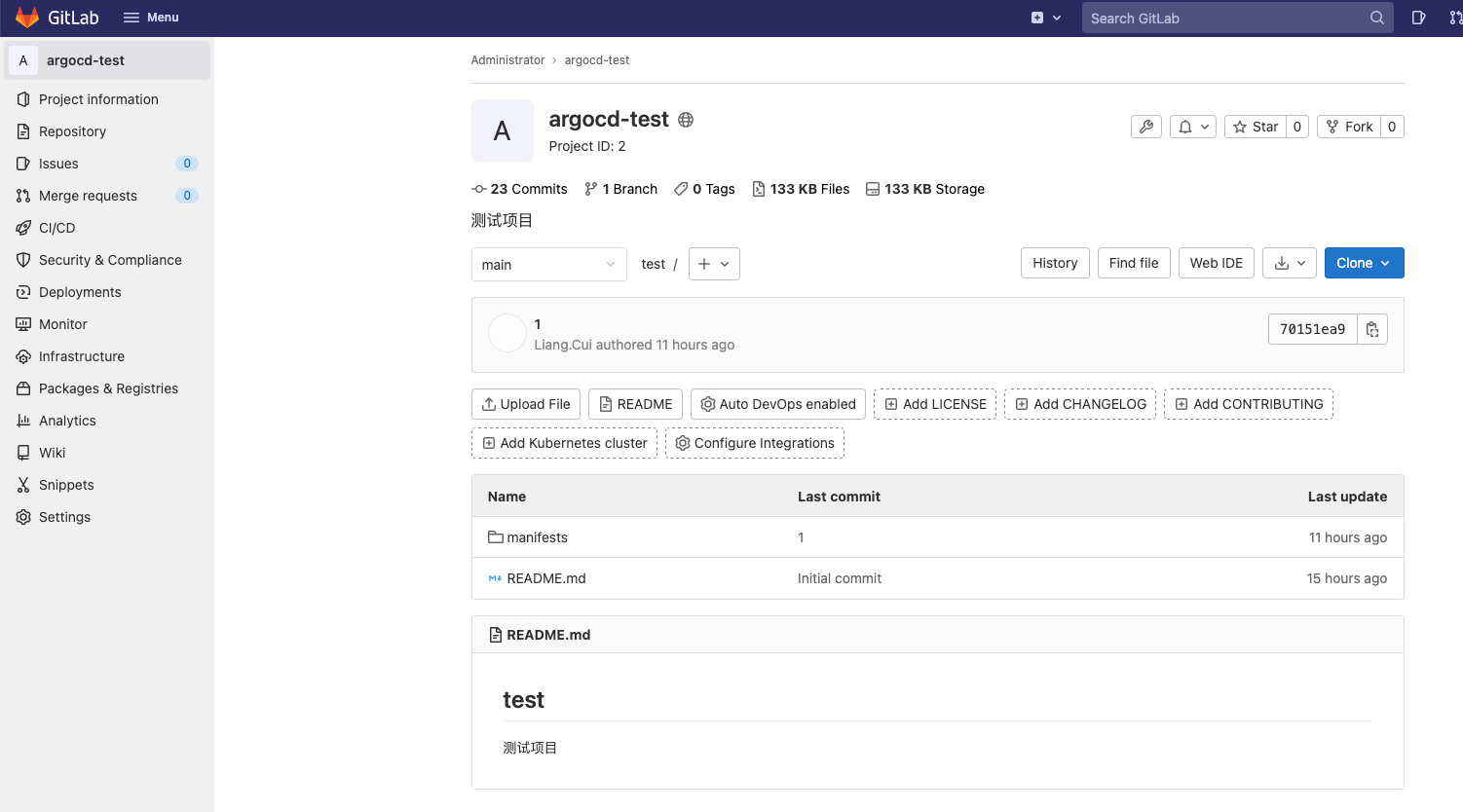This screenshot has height=812, width=1463.
Task: Open the plus new-item dropdown in navbar
Action: point(1045,18)
